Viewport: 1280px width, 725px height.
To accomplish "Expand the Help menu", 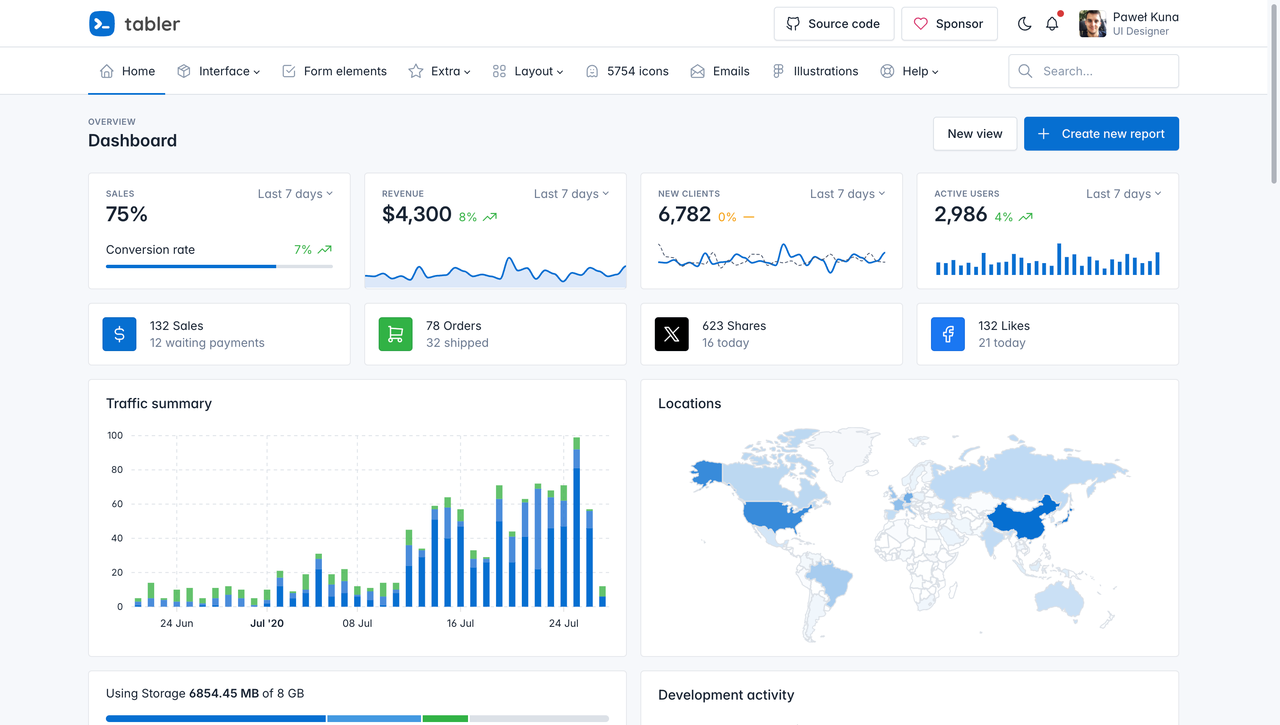I will [909, 71].
